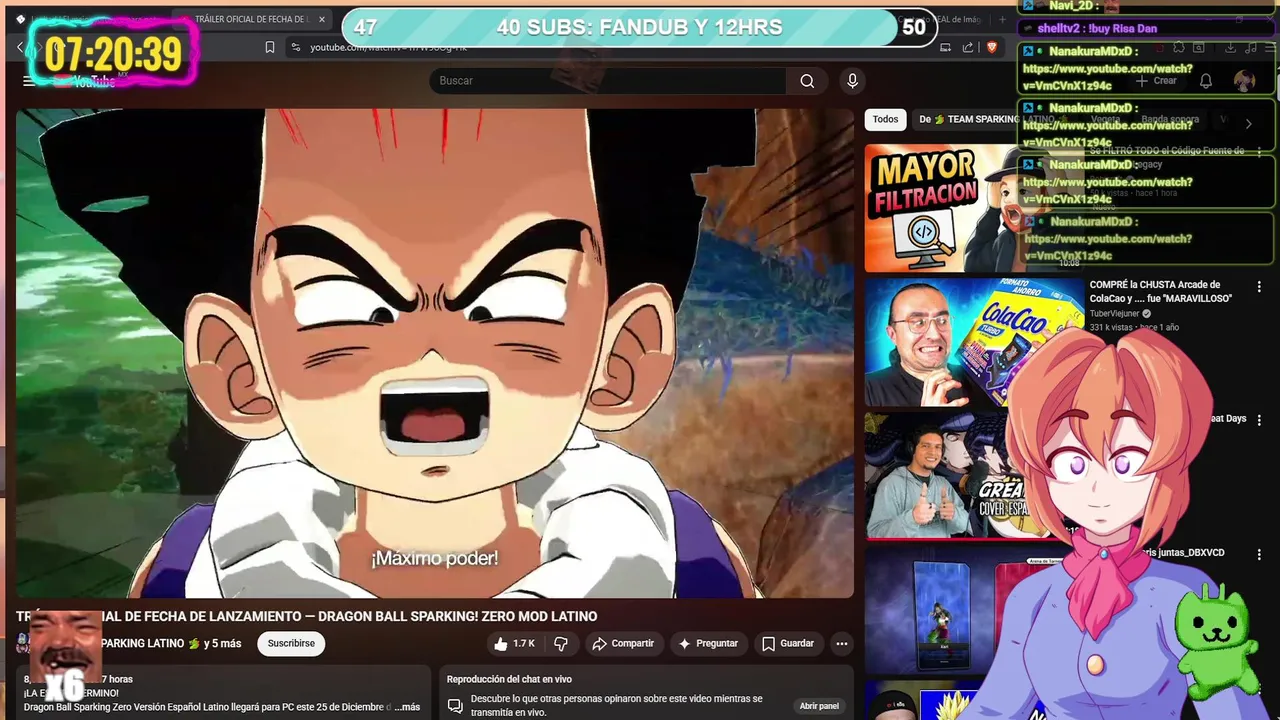Open YouTube hamburger guide menu
This screenshot has height=720, width=1280.
[x=28, y=81]
